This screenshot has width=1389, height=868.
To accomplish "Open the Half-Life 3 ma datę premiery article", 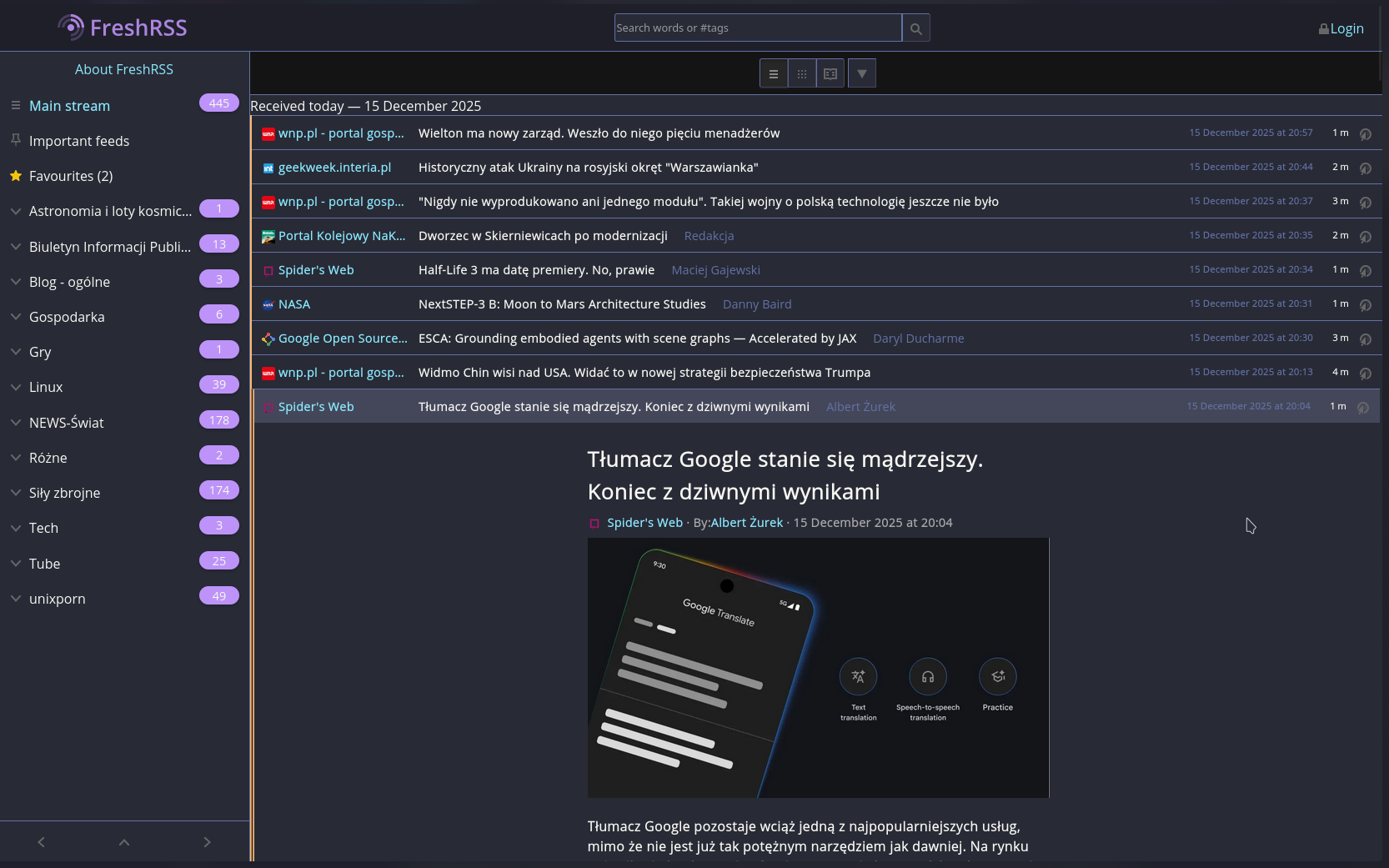I will (536, 270).
